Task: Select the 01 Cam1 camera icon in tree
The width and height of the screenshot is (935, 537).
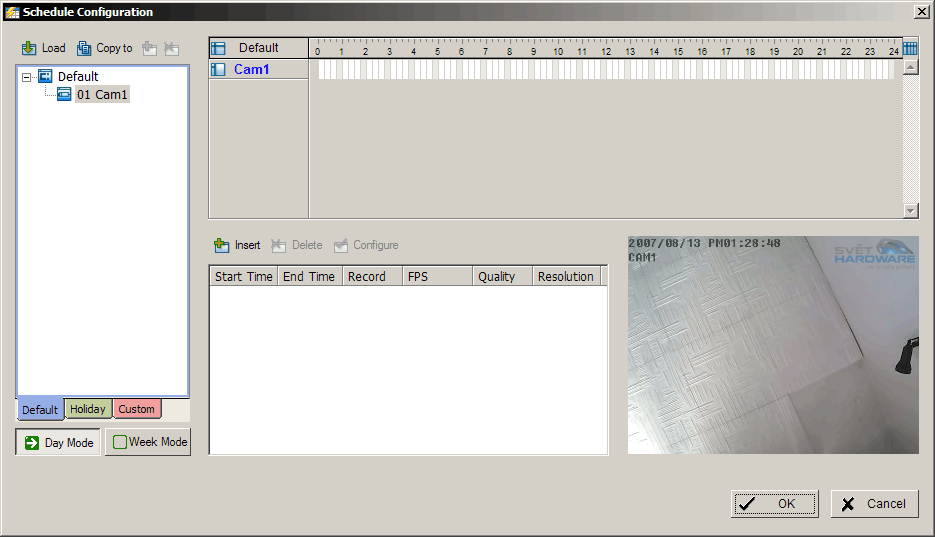Action: coord(64,94)
